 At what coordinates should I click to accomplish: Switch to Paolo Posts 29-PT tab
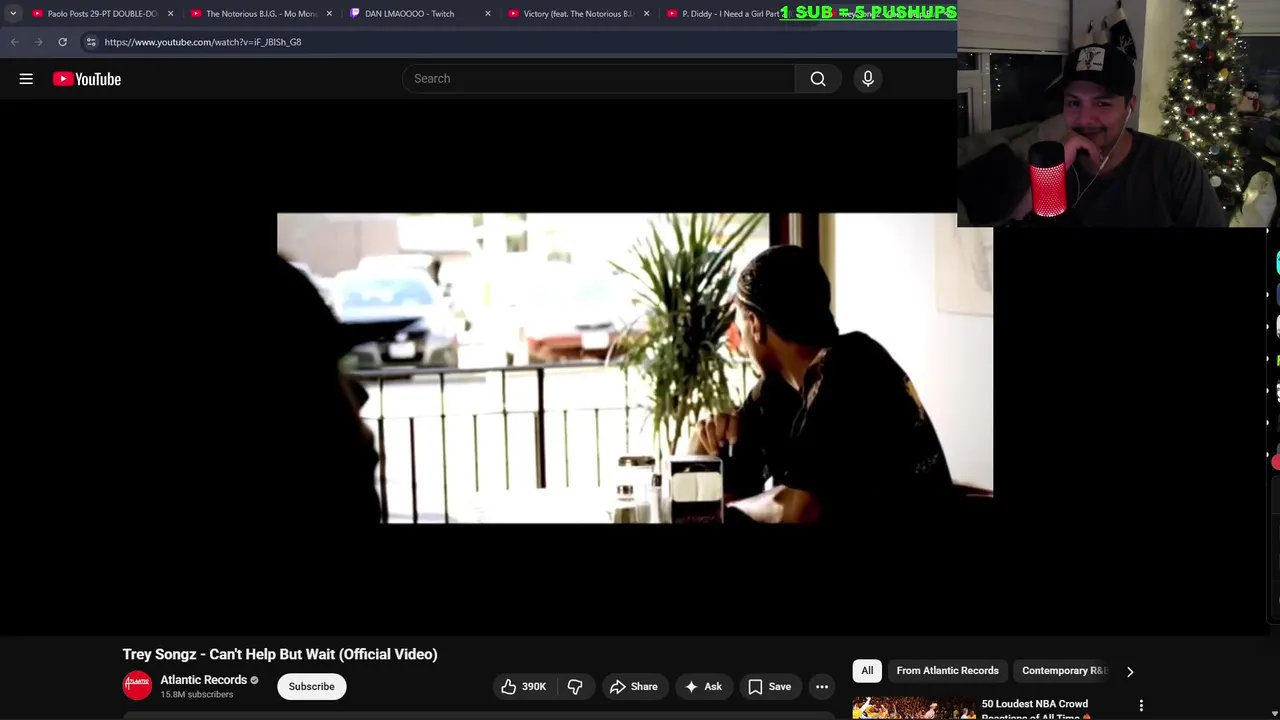click(x=102, y=14)
